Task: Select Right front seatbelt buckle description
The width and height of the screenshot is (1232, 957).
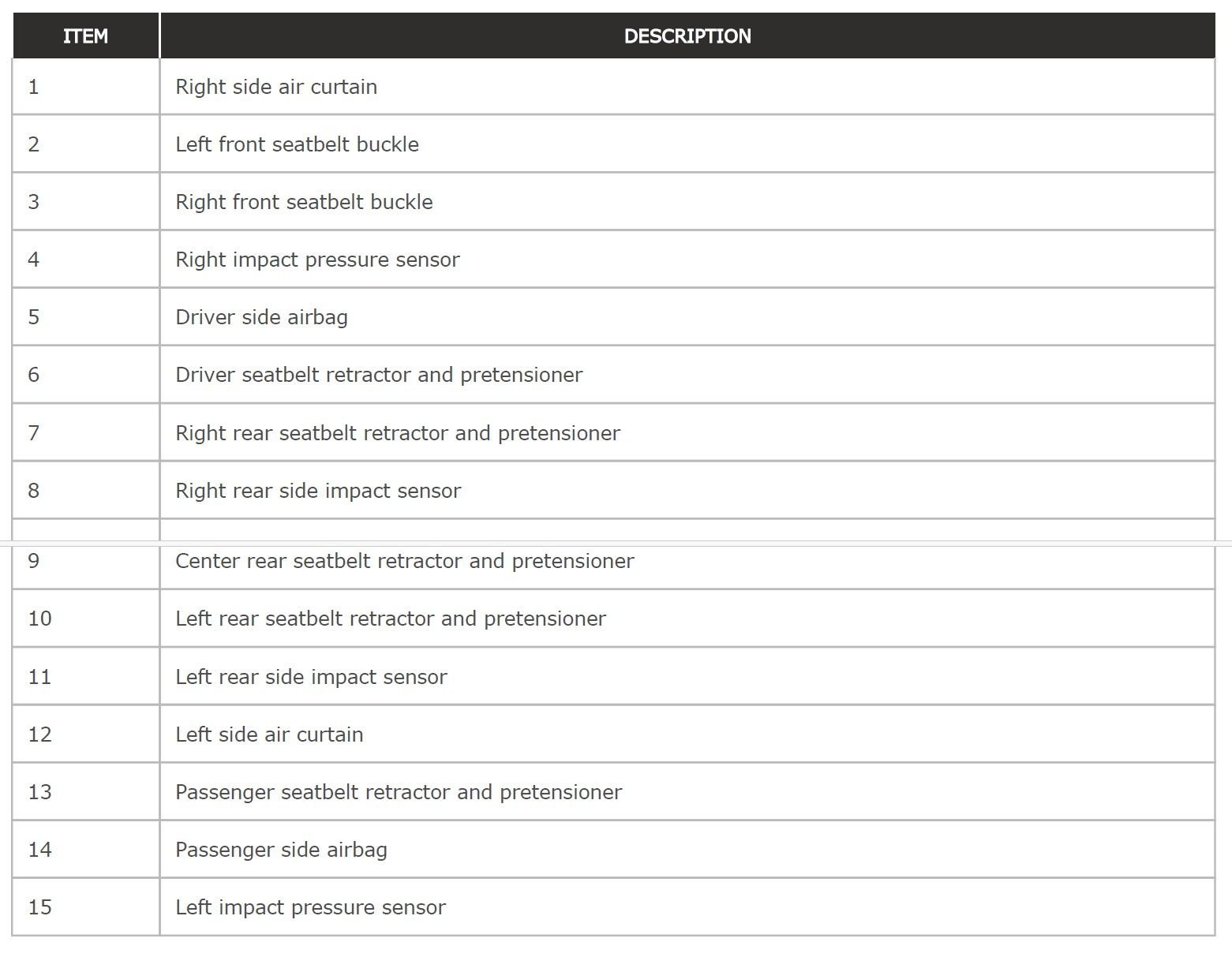Action: [304, 202]
